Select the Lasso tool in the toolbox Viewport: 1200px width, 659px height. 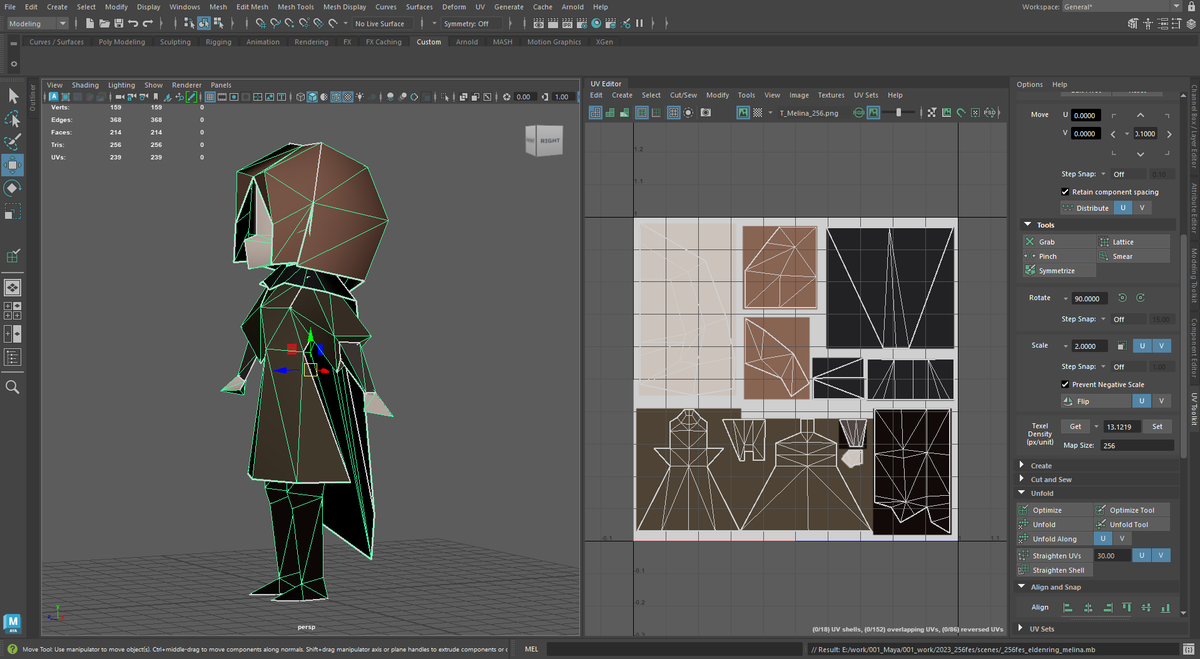click(13, 118)
